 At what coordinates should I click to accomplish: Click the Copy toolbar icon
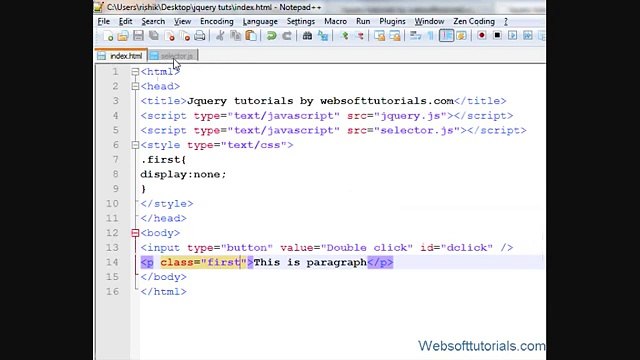(x=236, y=36)
